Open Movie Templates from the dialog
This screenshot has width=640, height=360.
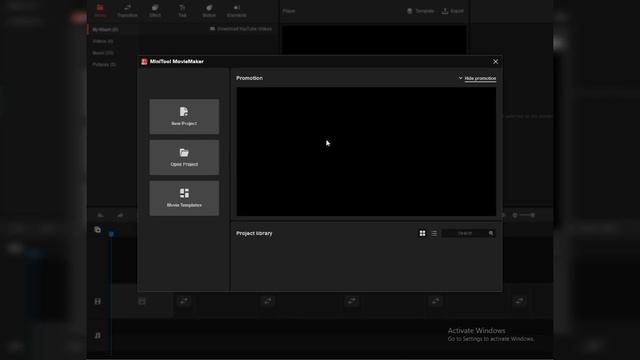coord(184,198)
